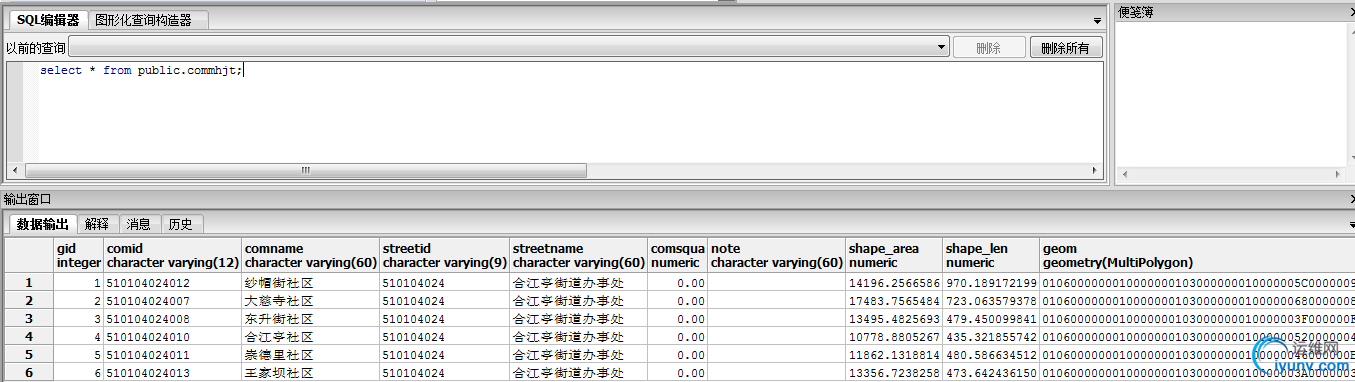This screenshot has width=1355, height=382.
Task: Select the gid column header
Action: tap(79, 255)
